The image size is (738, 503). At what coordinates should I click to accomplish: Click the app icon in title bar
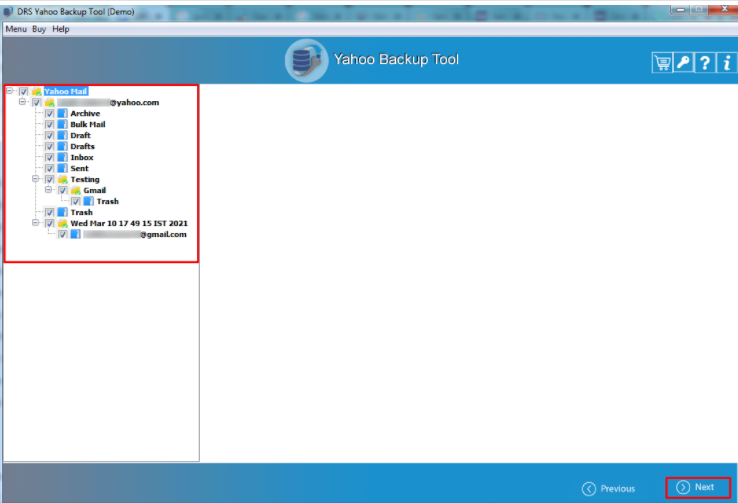8,11
